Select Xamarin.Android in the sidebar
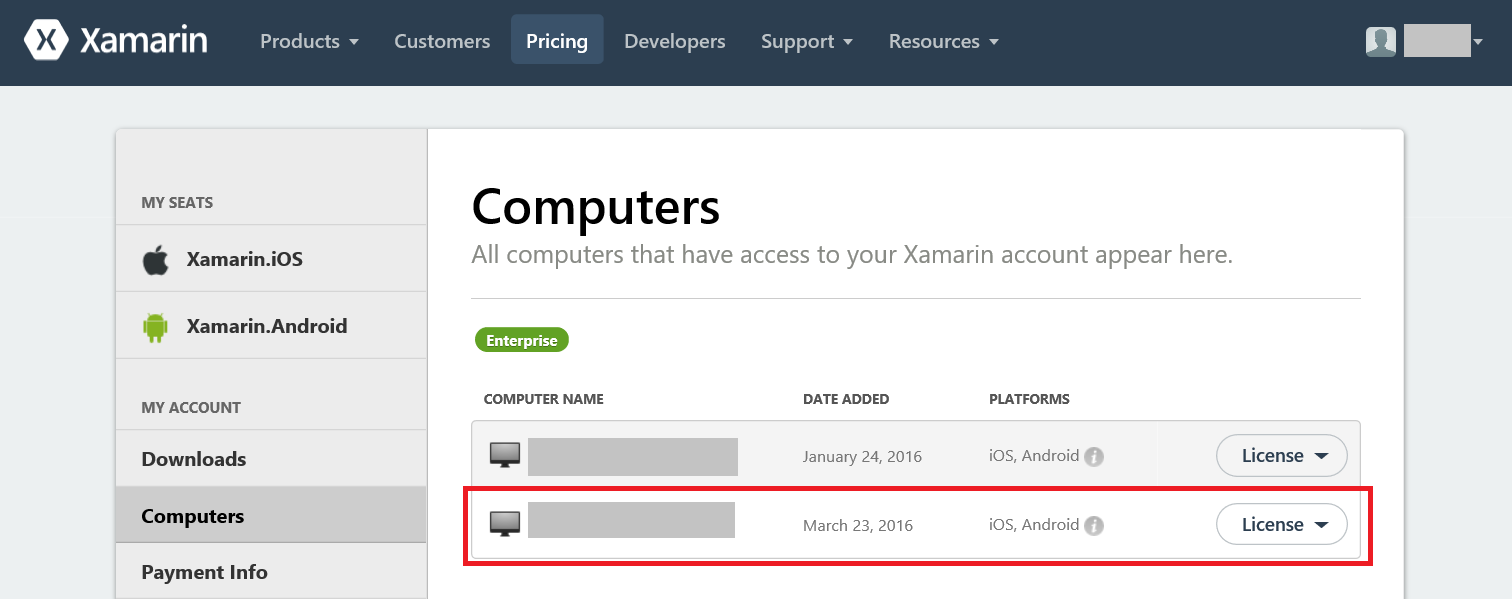The image size is (1512, 599). tap(272, 326)
